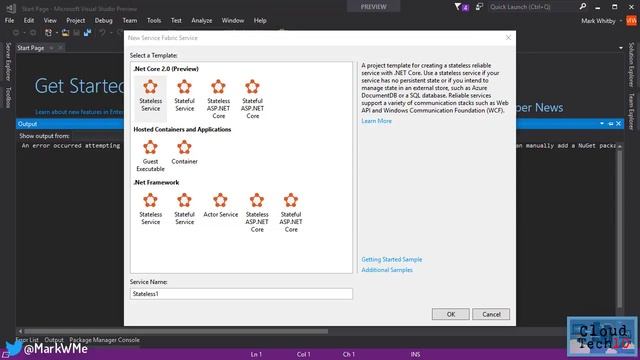
Task: Toggle auto-hide pin on the Output panel
Action: point(611,124)
